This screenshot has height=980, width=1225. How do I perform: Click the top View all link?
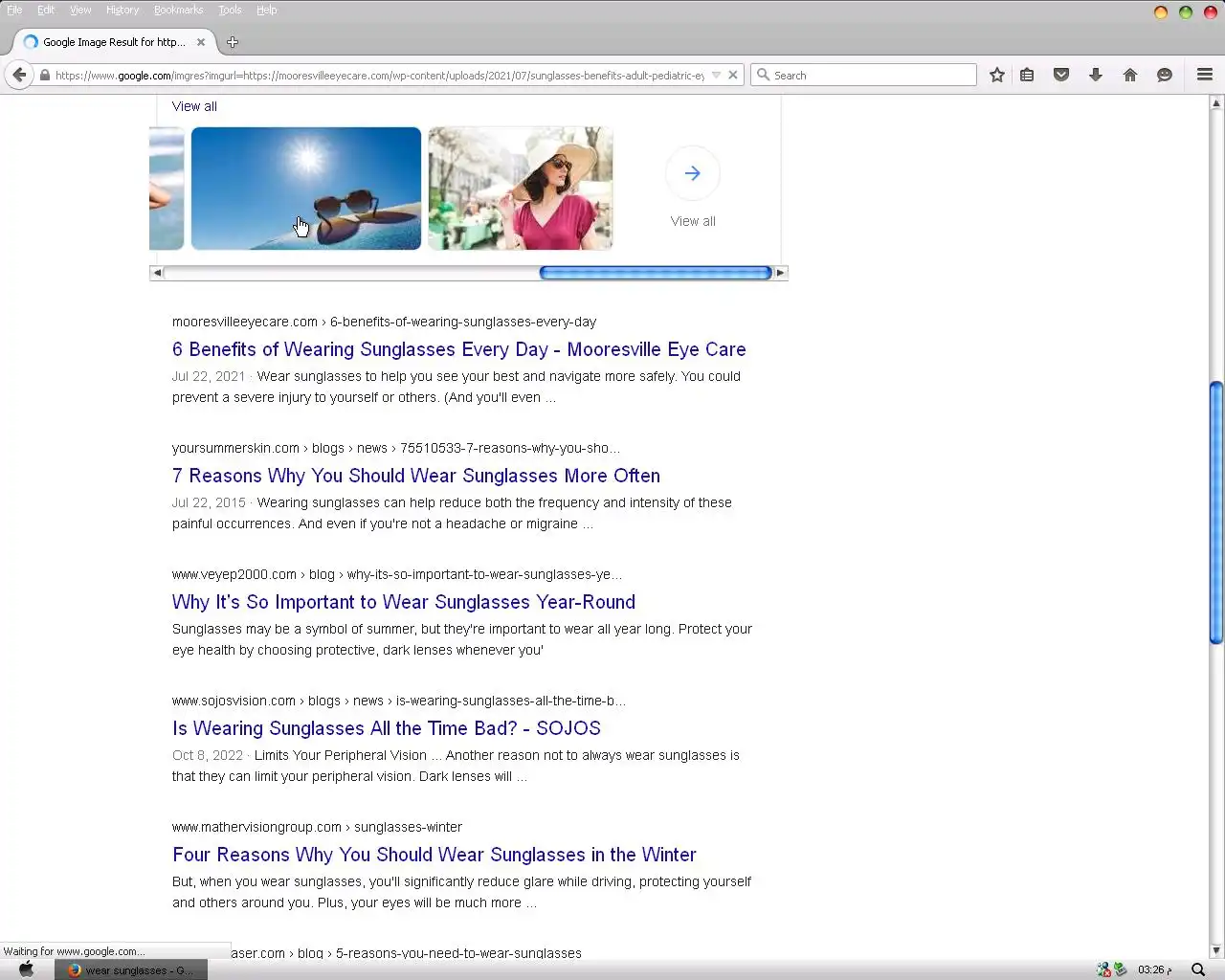[x=194, y=106]
